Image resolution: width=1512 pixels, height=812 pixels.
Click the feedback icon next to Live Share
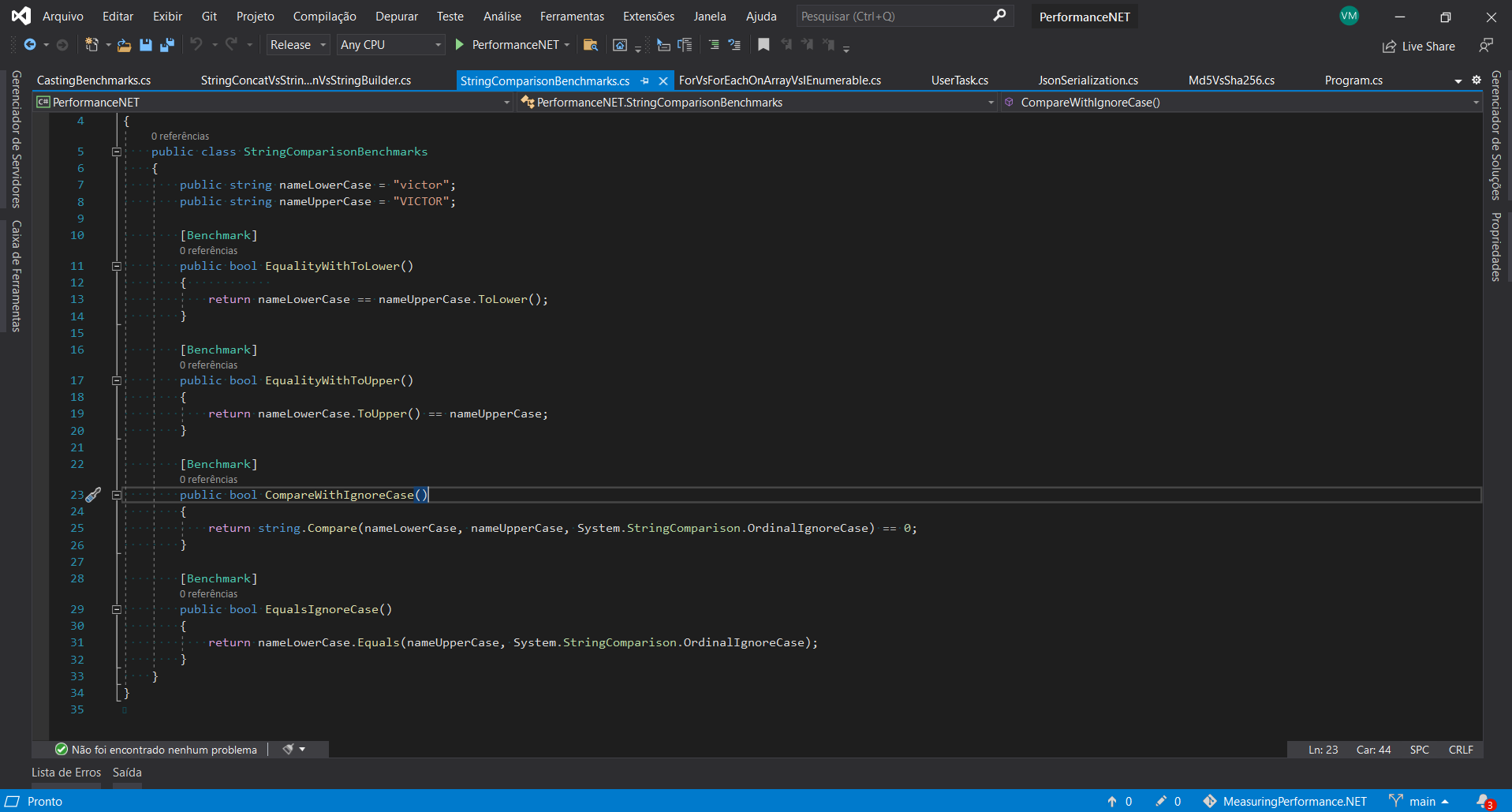point(1486,46)
